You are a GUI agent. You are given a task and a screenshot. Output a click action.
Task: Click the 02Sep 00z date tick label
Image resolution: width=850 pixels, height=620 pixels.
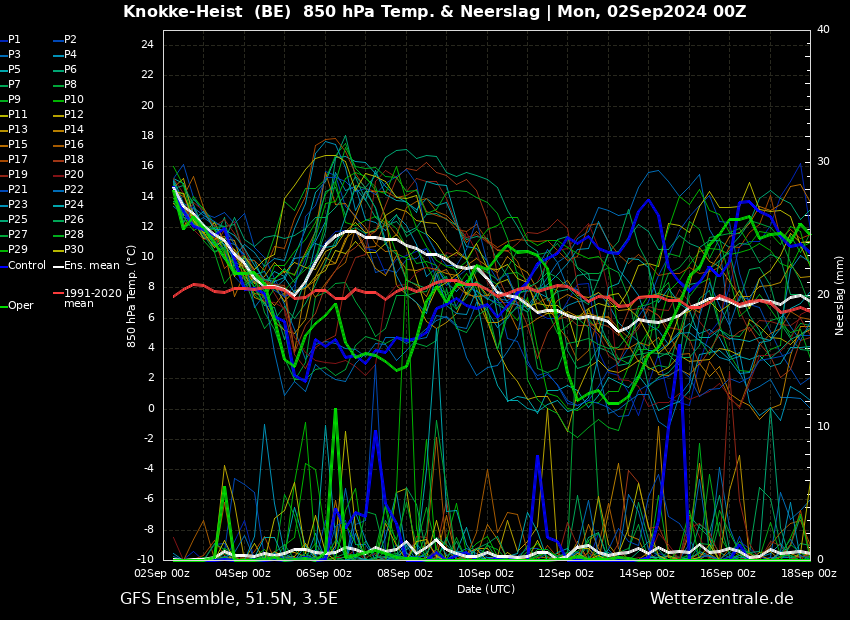tap(163, 573)
